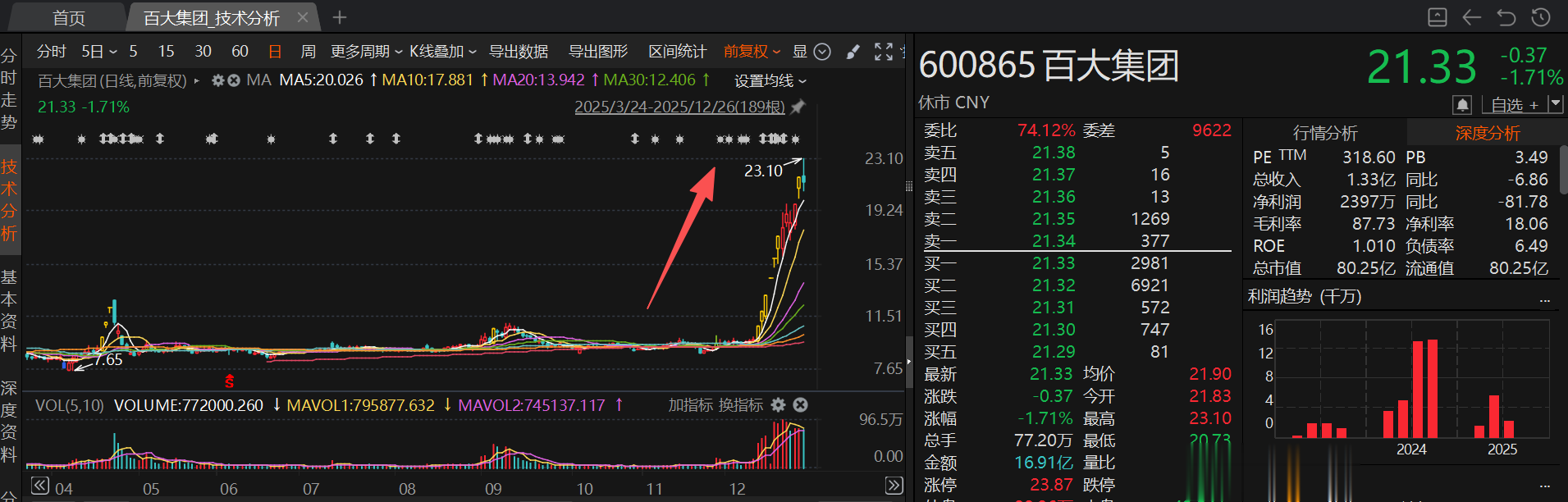Click the red S marker on chart

click(x=229, y=381)
